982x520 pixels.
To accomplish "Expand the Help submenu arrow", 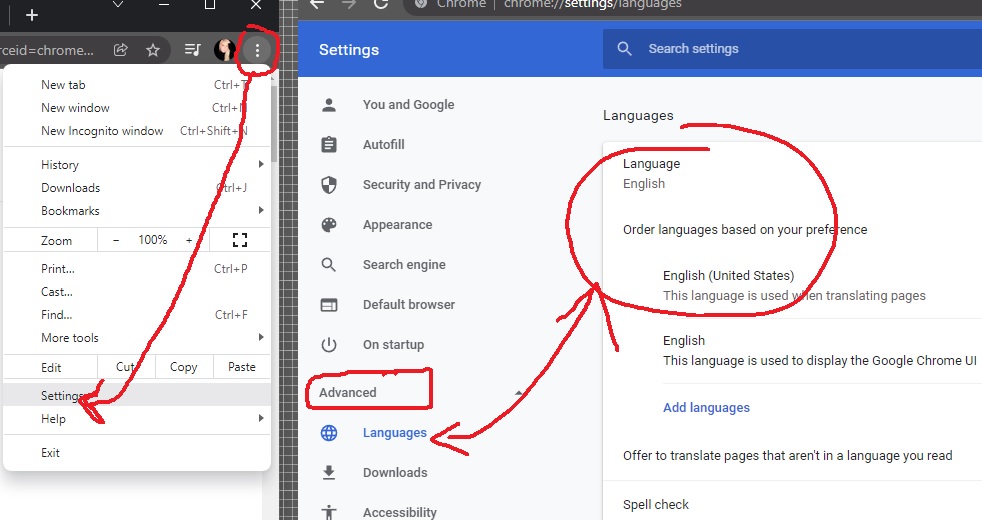I will click(261, 418).
